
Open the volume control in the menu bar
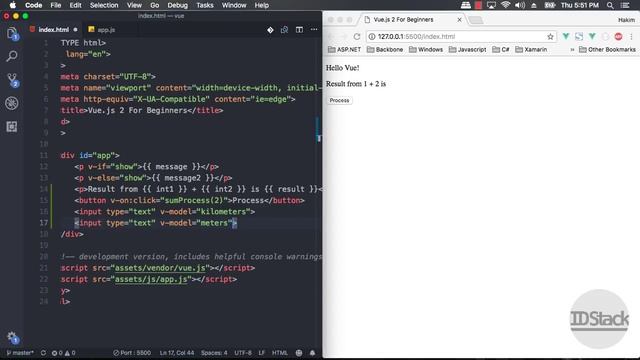coord(520,5)
